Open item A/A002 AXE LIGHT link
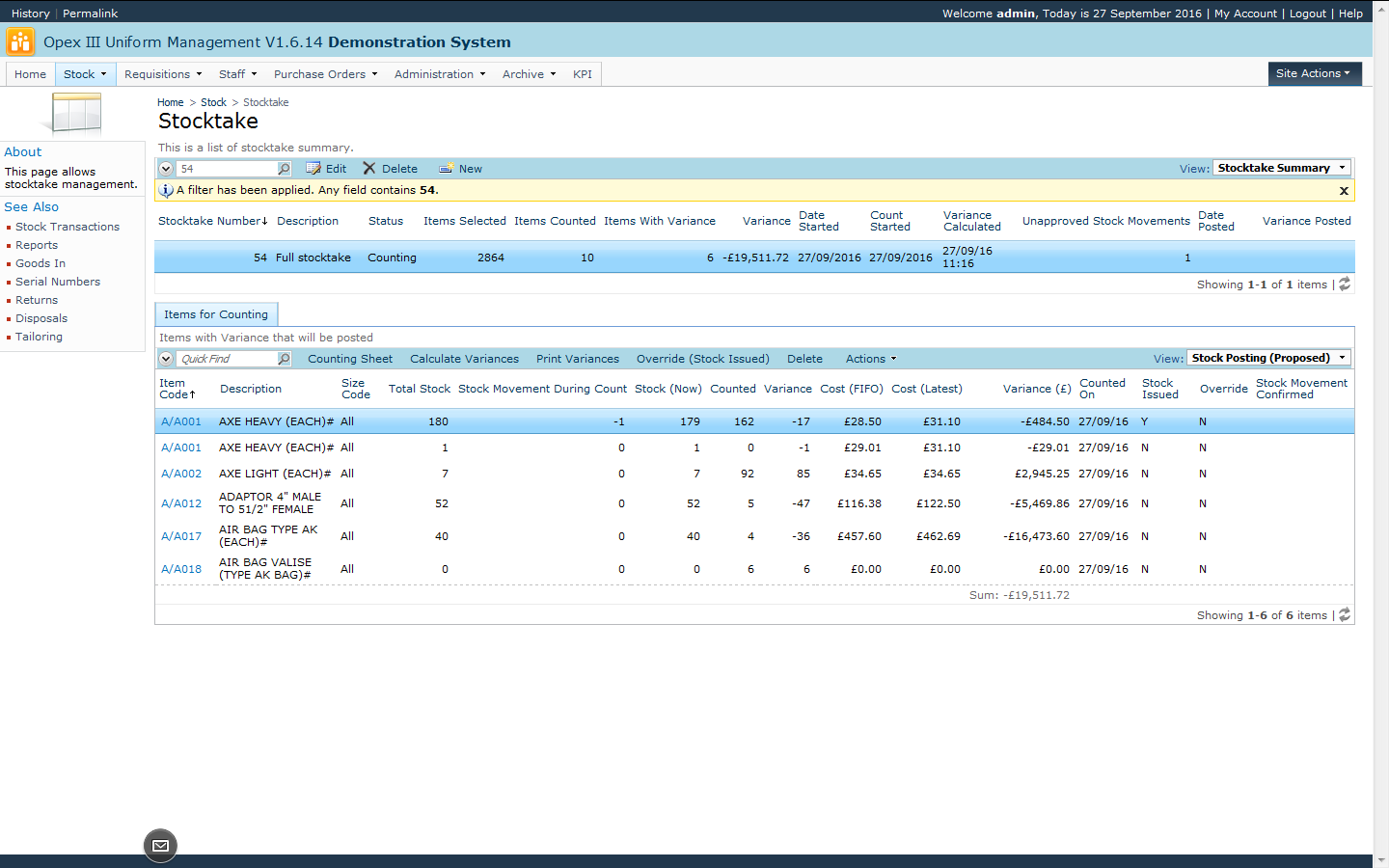The image size is (1389, 868). [181, 474]
